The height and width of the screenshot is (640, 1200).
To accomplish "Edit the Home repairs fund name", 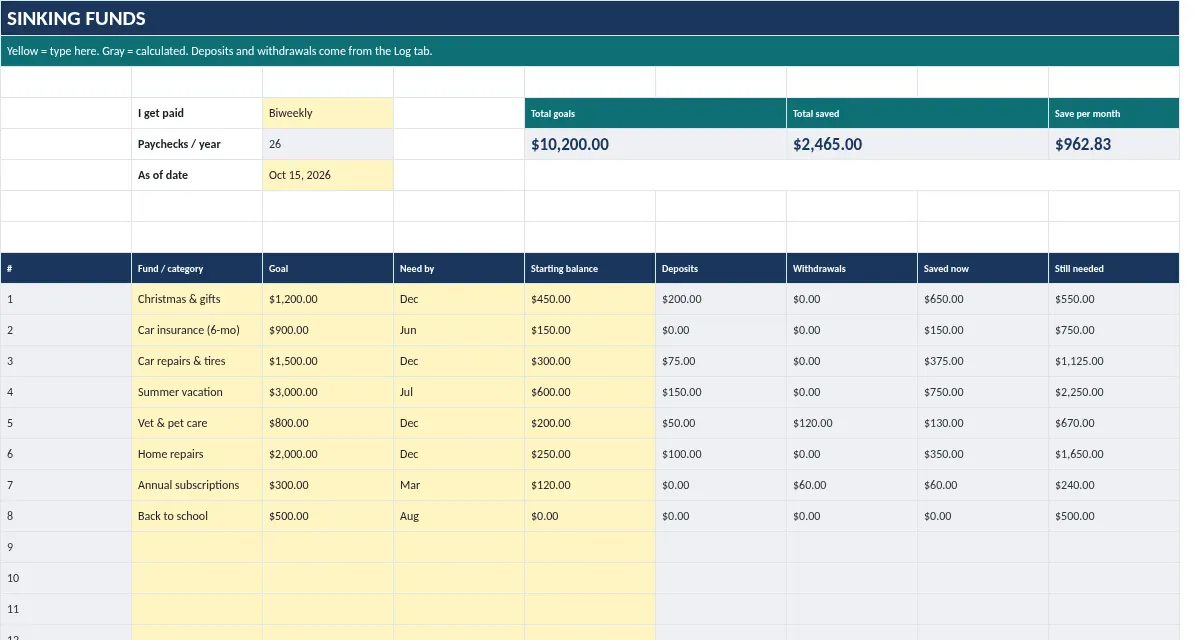I will [x=197, y=454].
